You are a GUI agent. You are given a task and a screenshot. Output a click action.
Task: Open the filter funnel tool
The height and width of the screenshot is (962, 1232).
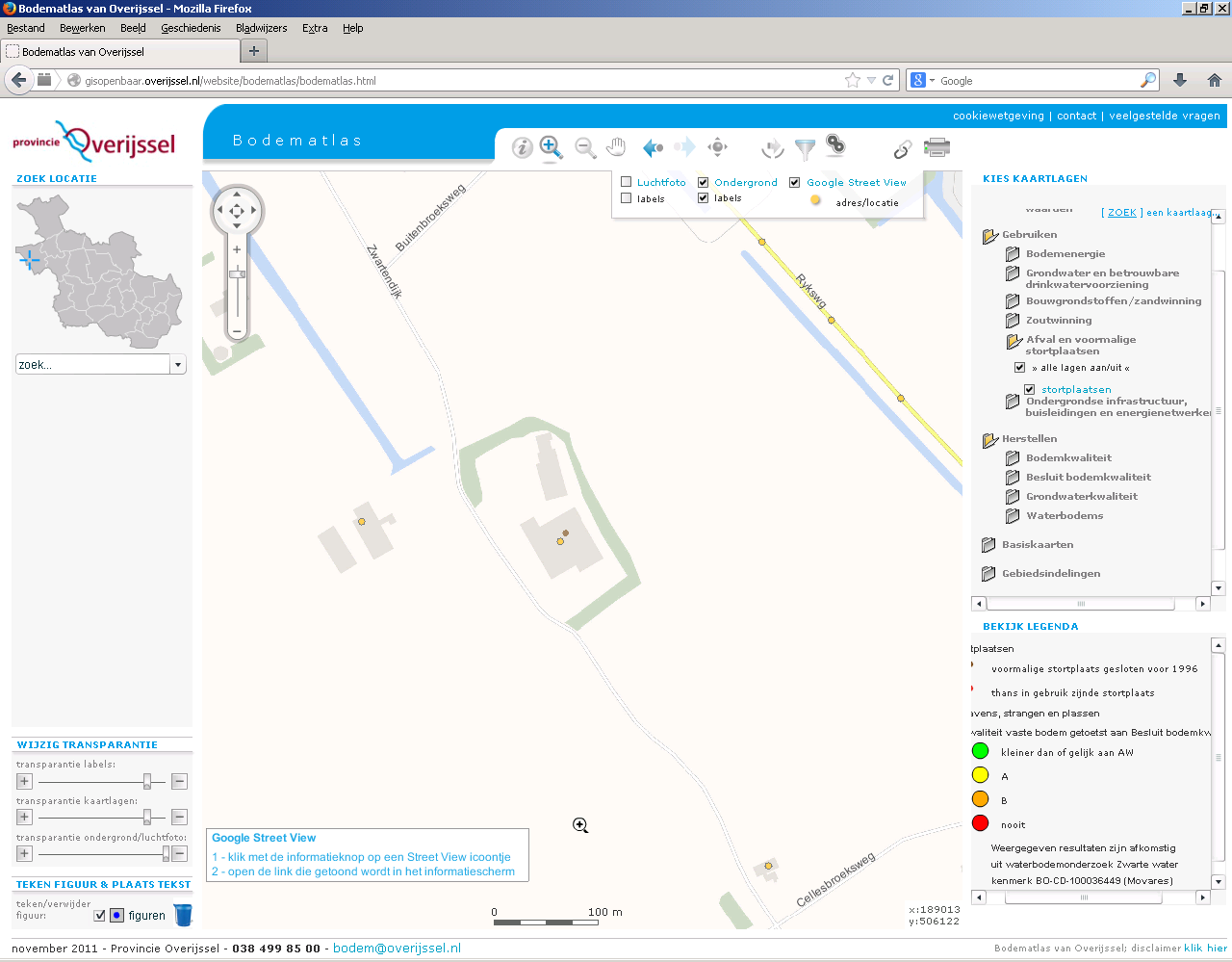(x=805, y=147)
